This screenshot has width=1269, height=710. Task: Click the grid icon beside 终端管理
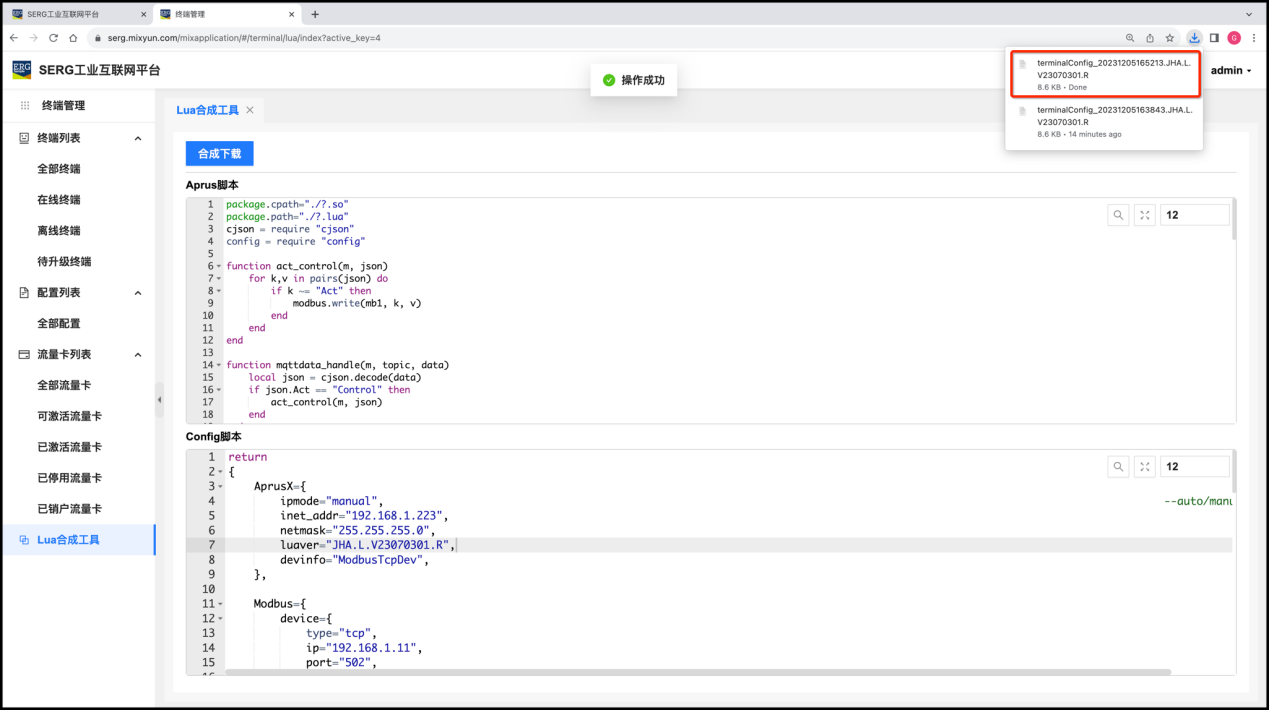click(25, 106)
